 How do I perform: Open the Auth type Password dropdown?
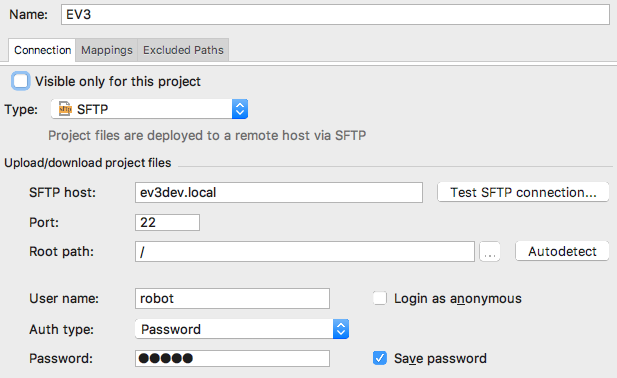point(242,329)
